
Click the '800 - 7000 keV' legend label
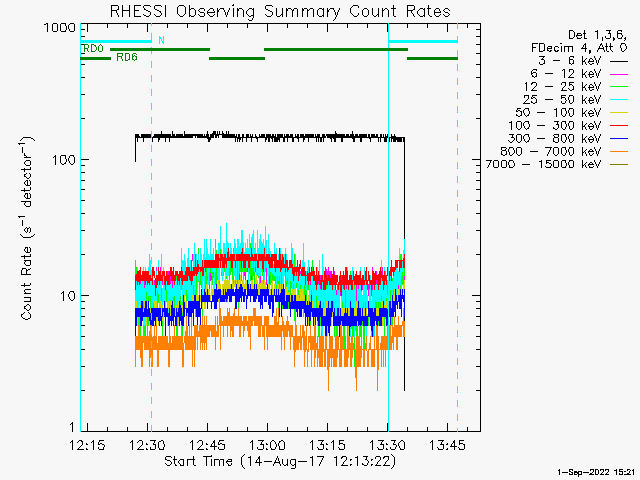coord(551,151)
